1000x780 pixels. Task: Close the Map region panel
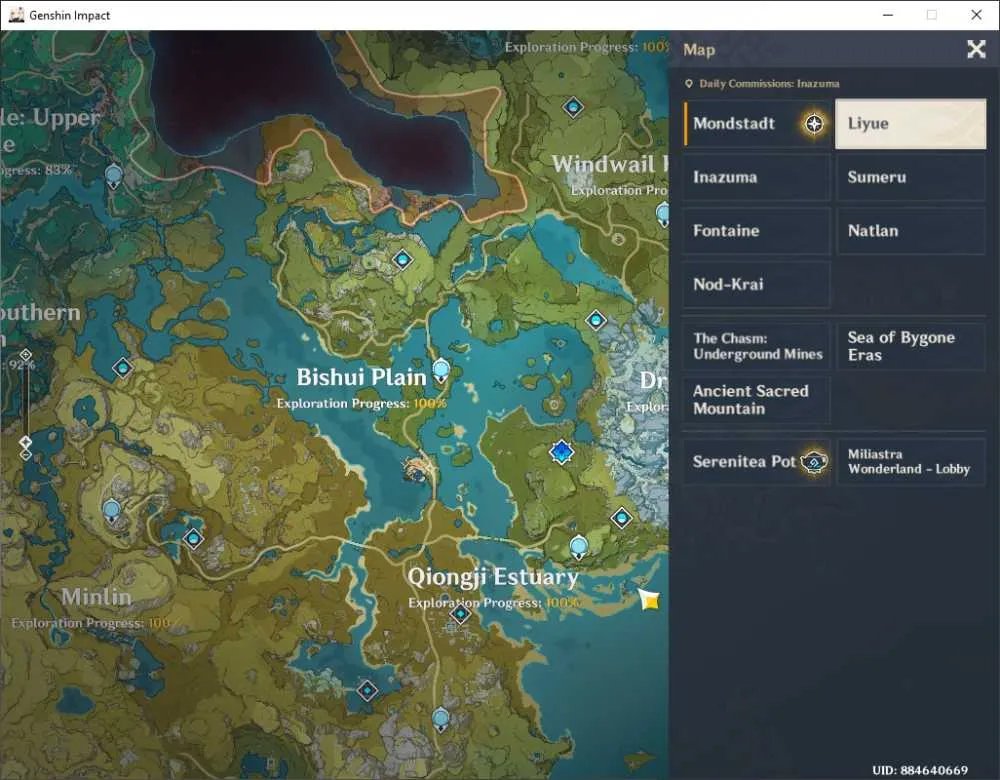(976, 49)
